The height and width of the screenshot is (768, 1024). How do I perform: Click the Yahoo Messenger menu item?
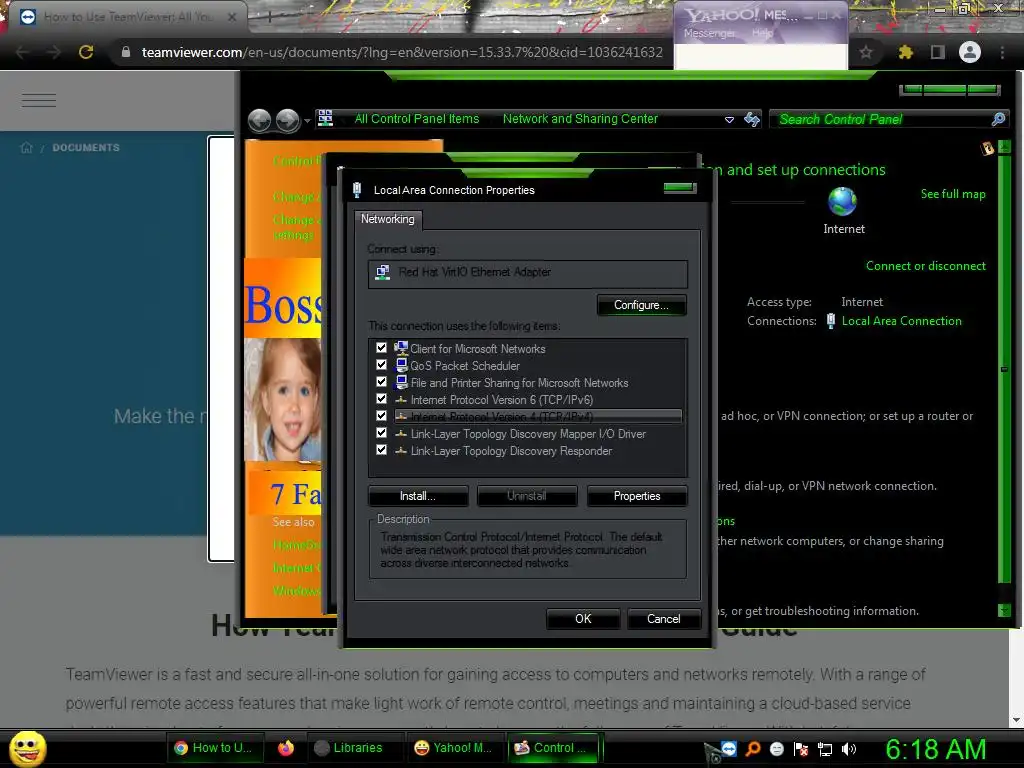pyautogui.click(x=709, y=33)
